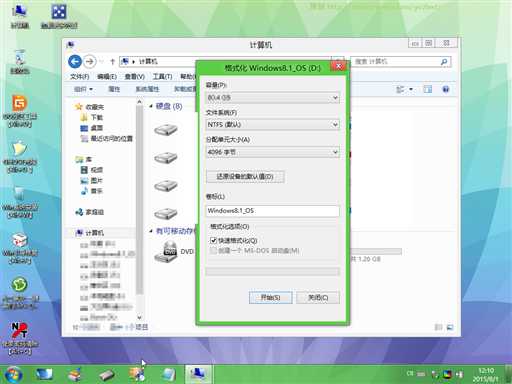Select Favorites in navigation pane
Viewport: 512px width, 384px height.
point(90,107)
